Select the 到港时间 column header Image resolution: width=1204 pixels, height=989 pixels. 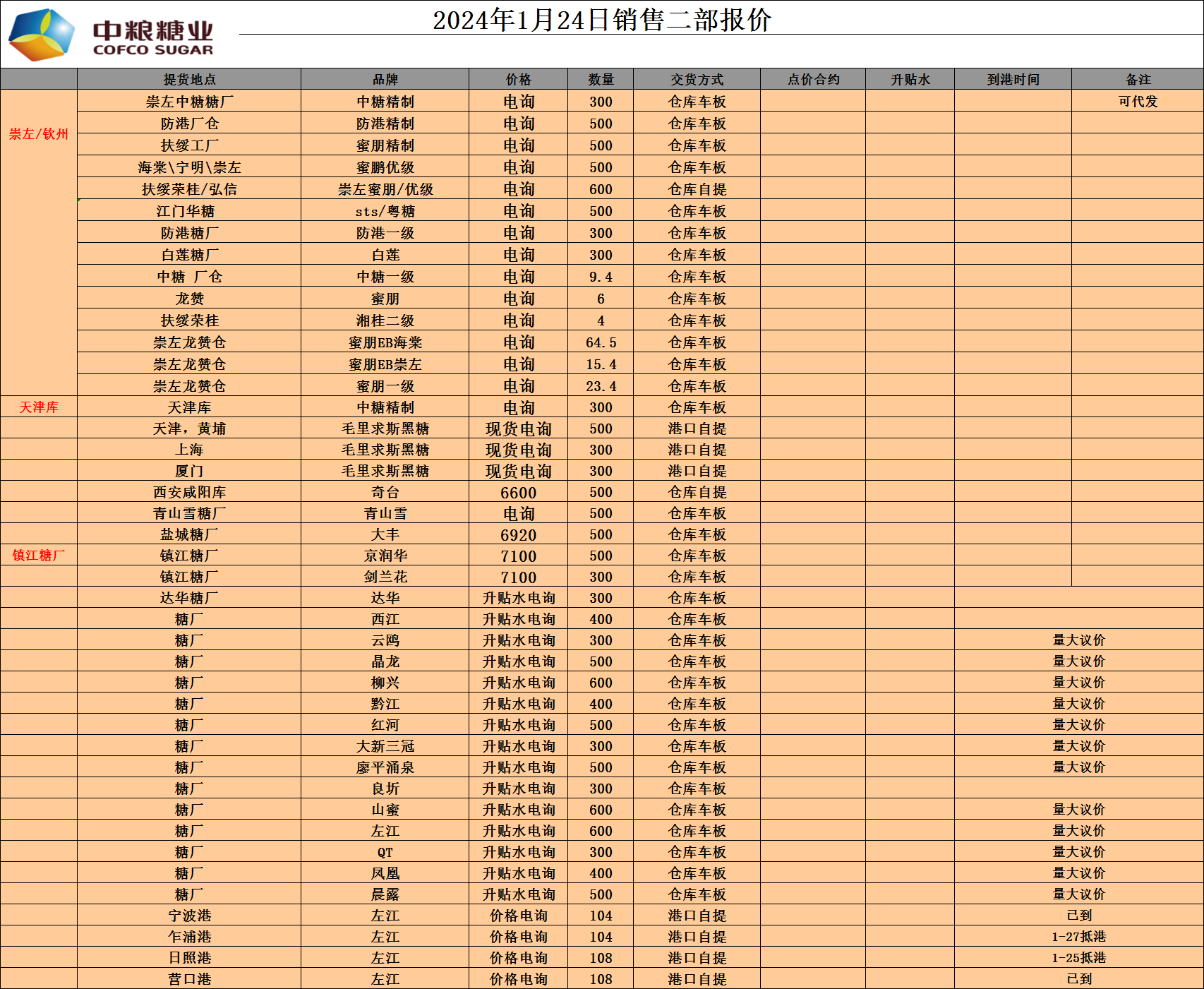point(1013,79)
